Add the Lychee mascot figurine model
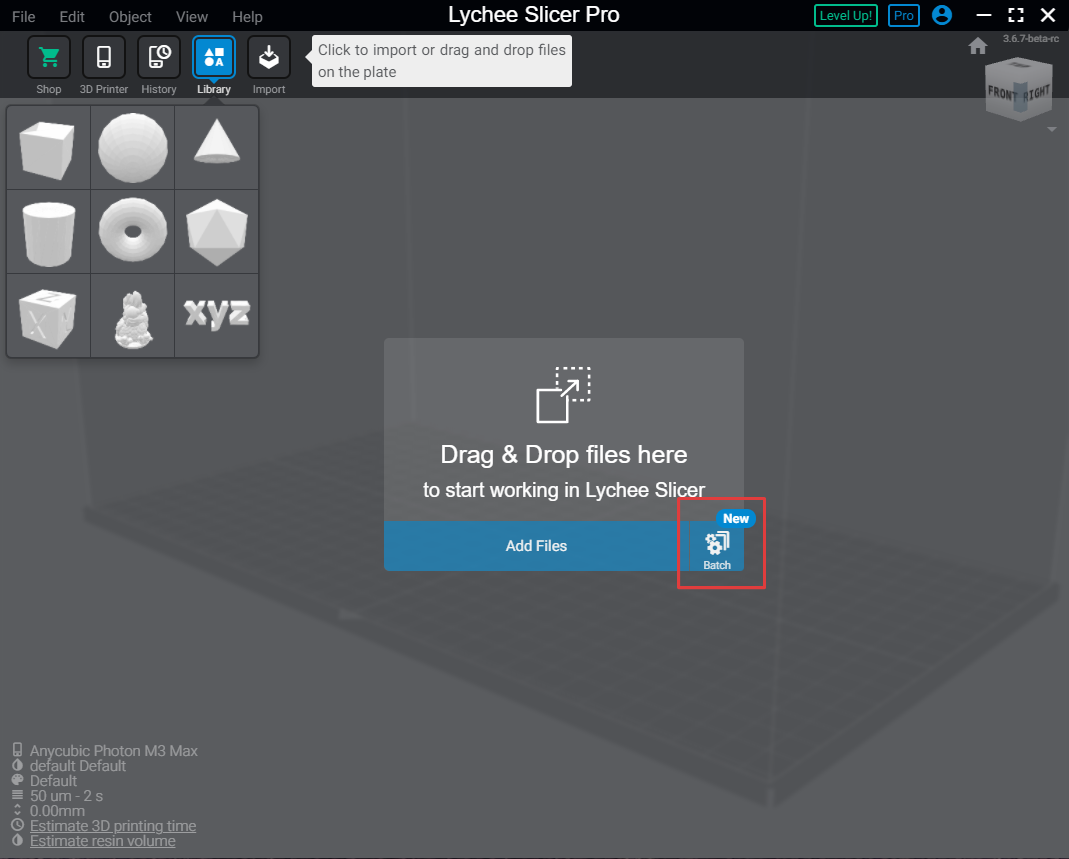This screenshot has height=859, width=1069. (x=132, y=316)
